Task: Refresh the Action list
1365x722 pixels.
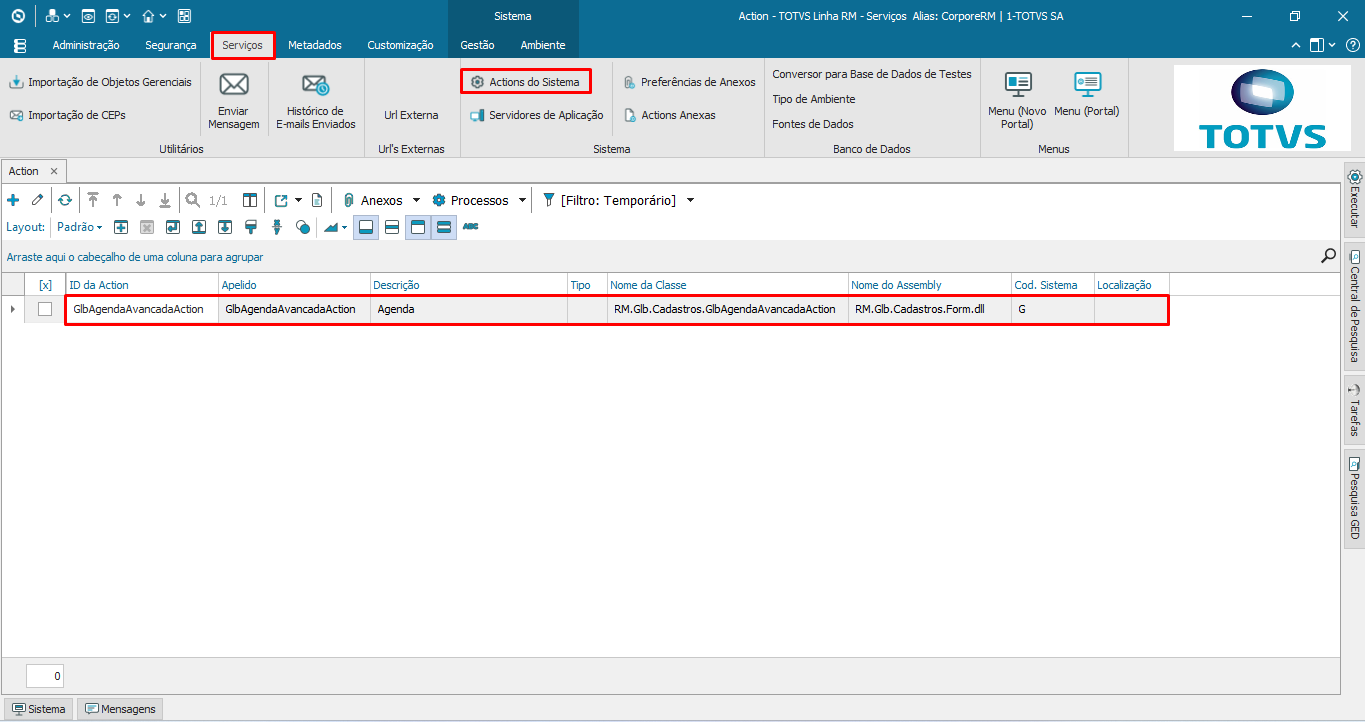Action: (65, 200)
